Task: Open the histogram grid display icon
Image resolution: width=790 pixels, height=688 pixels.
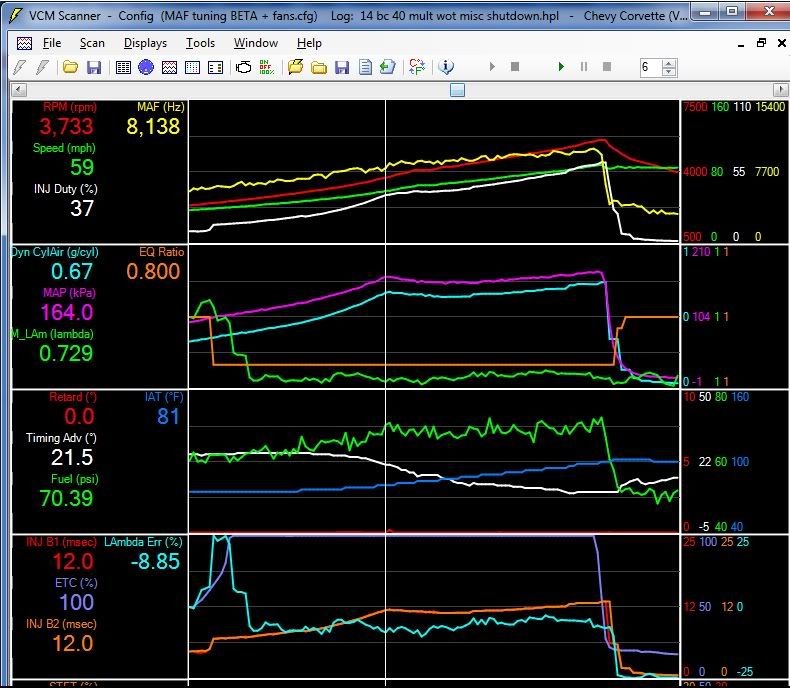Action: [x=192, y=67]
